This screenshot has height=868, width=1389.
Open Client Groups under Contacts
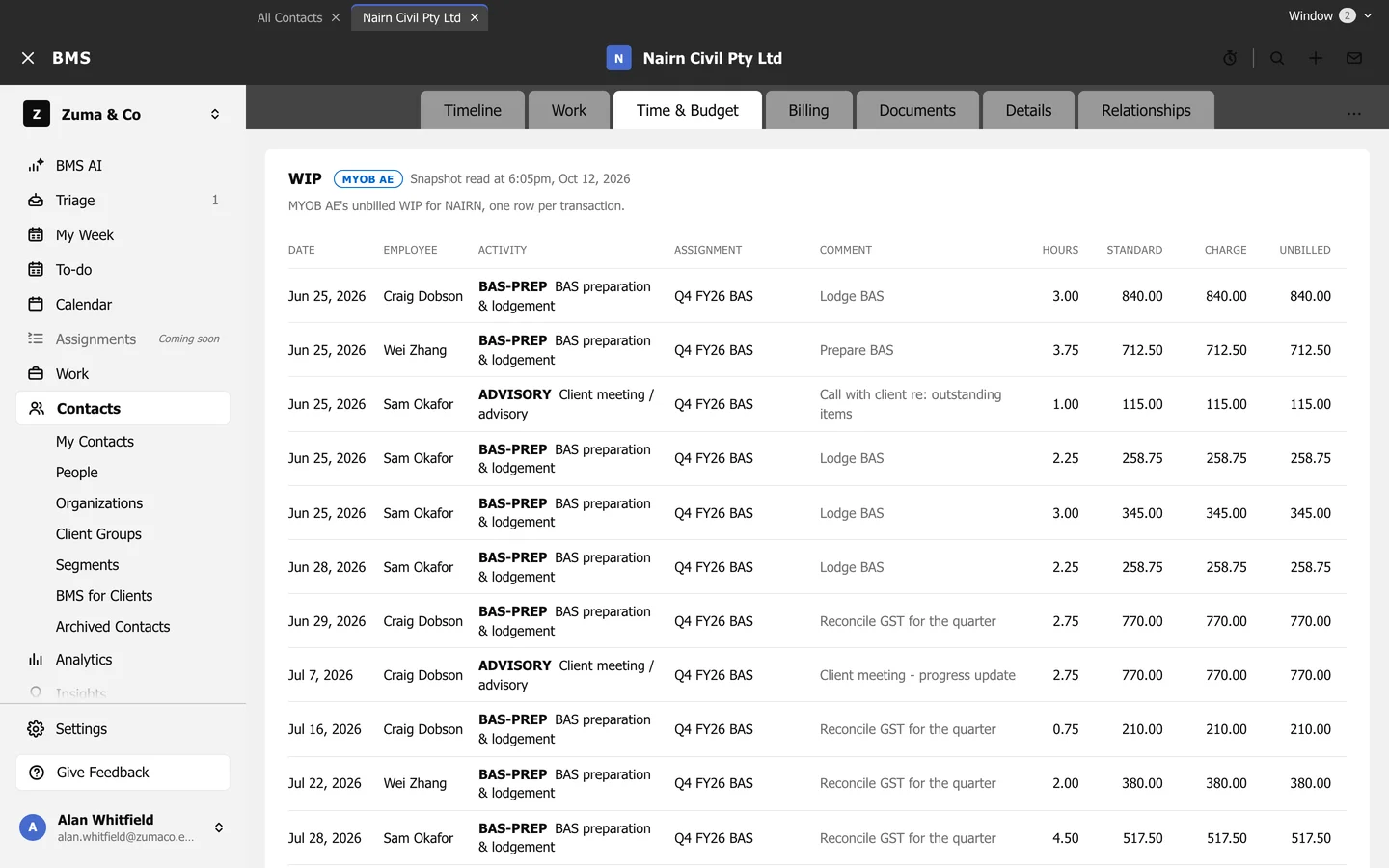pyautogui.click(x=98, y=534)
